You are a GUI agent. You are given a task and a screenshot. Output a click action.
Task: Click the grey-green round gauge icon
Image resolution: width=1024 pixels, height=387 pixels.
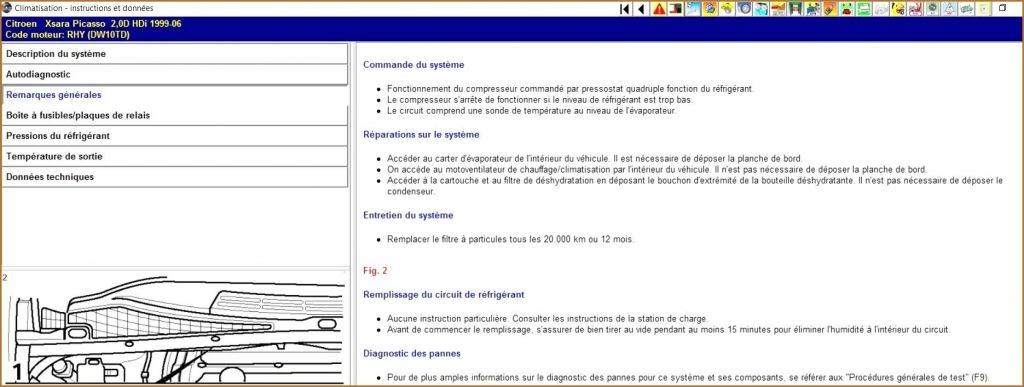tap(931, 9)
